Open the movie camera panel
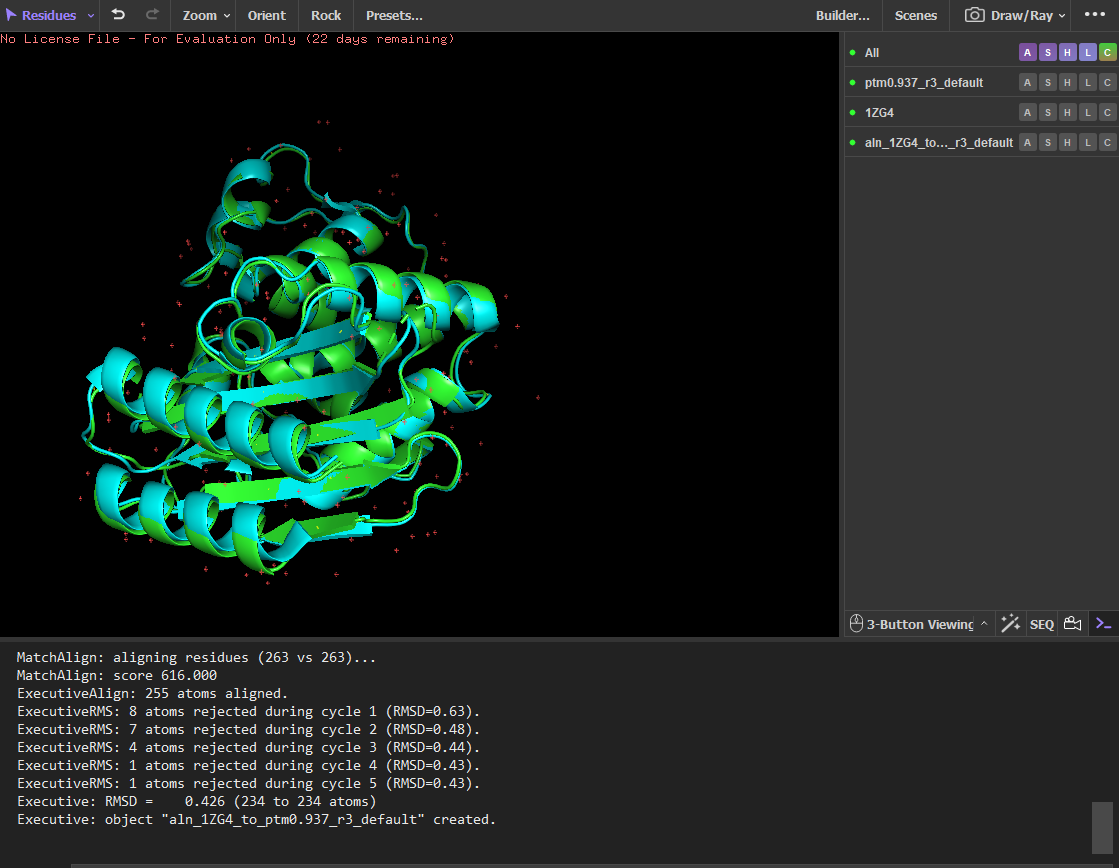This screenshot has width=1119, height=868. 1072,624
